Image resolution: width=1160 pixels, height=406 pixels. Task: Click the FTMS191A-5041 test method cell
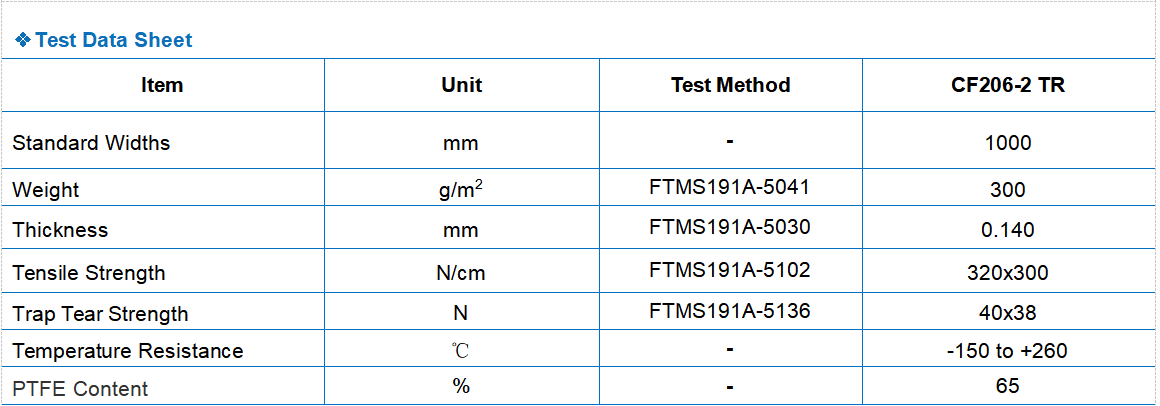pyautogui.click(x=729, y=186)
